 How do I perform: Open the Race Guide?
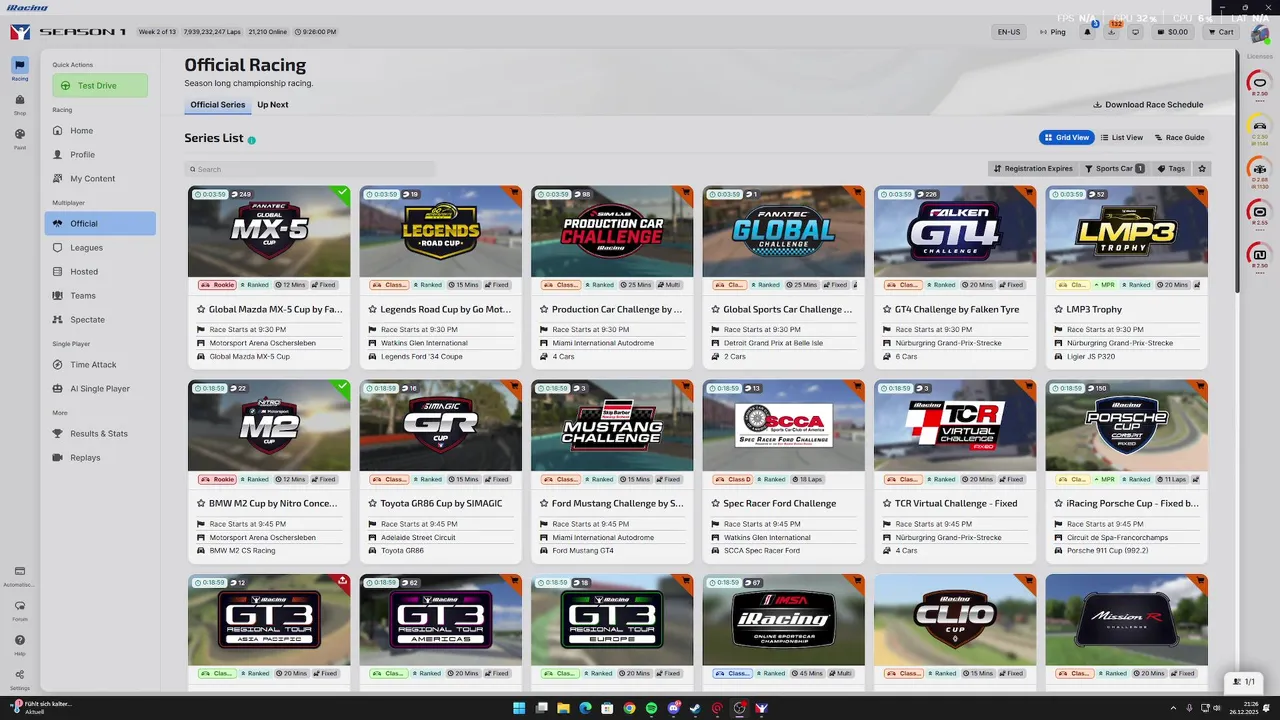click(1179, 137)
